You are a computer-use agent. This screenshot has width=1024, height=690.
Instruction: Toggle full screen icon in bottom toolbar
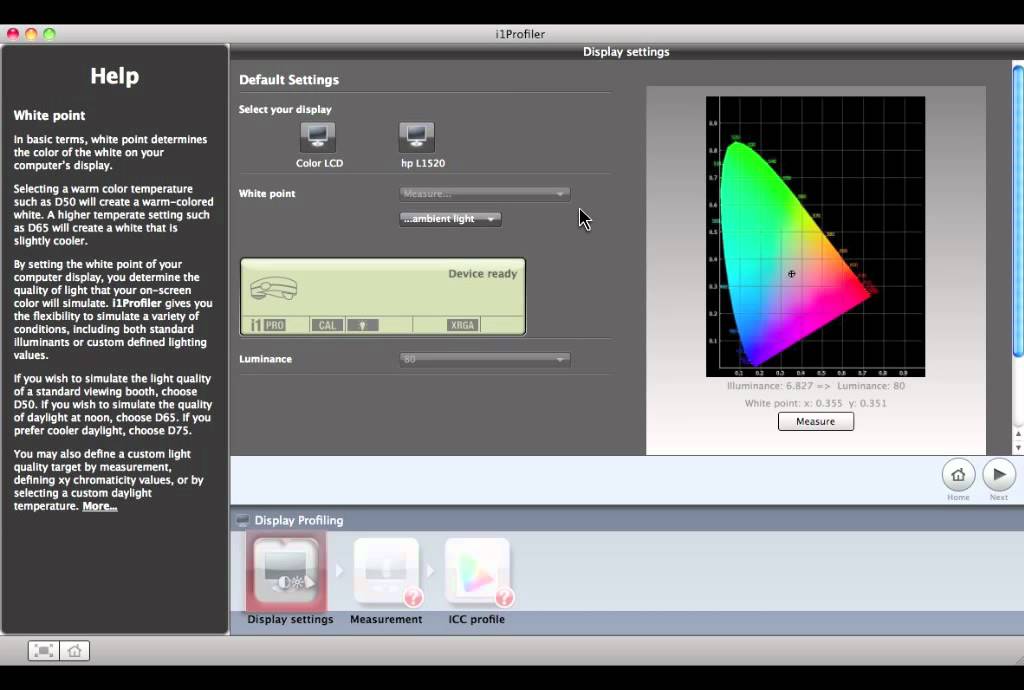[x=44, y=651]
